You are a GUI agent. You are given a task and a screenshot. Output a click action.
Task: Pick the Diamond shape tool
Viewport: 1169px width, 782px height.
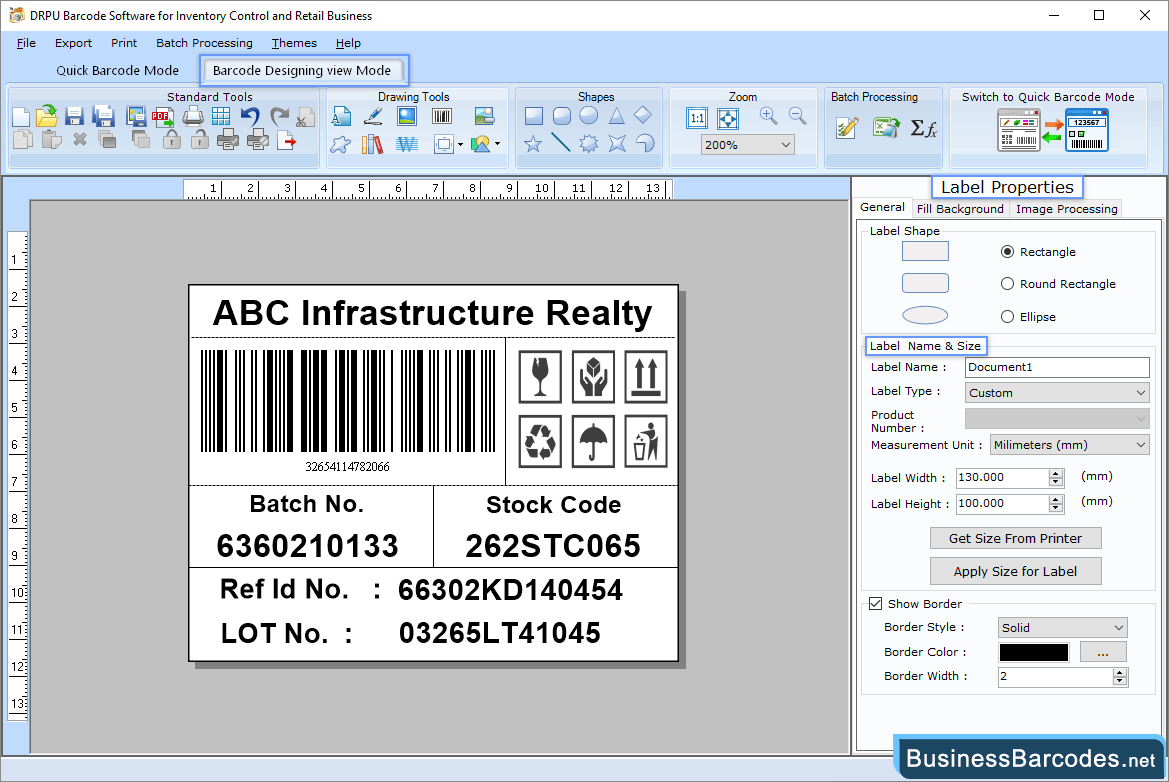(643, 116)
